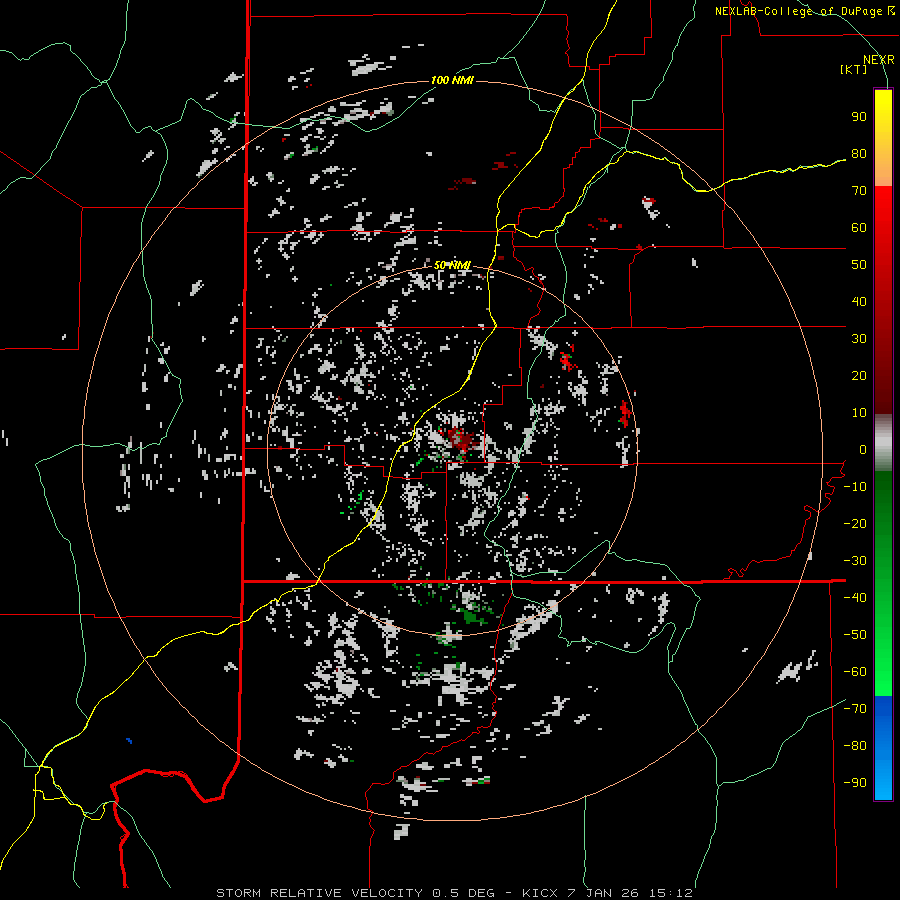This screenshot has width=900, height=900.
Task: Click the blue bottom segment of the color bar
Action: click(x=883, y=748)
